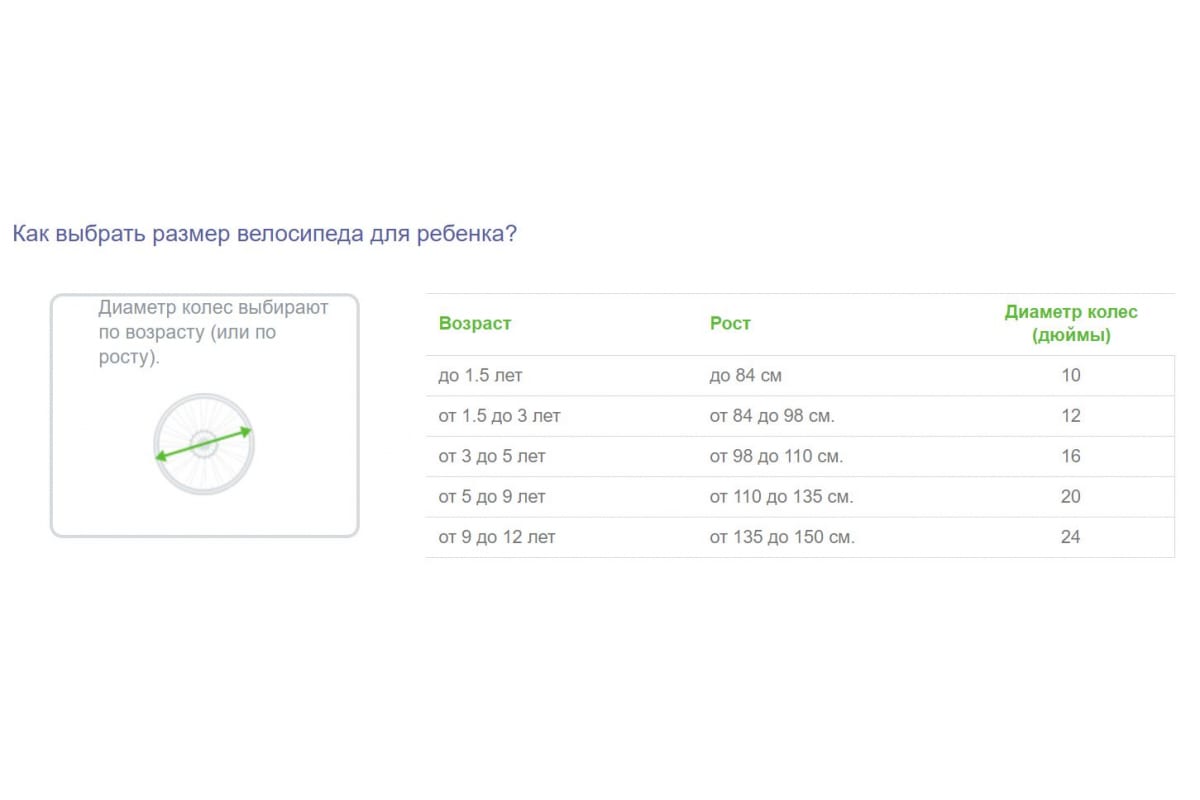This screenshot has height=800, width=1200.
Task: Click the 'Диаметр колес (дюймы)' column header
Action: pos(1071,323)
